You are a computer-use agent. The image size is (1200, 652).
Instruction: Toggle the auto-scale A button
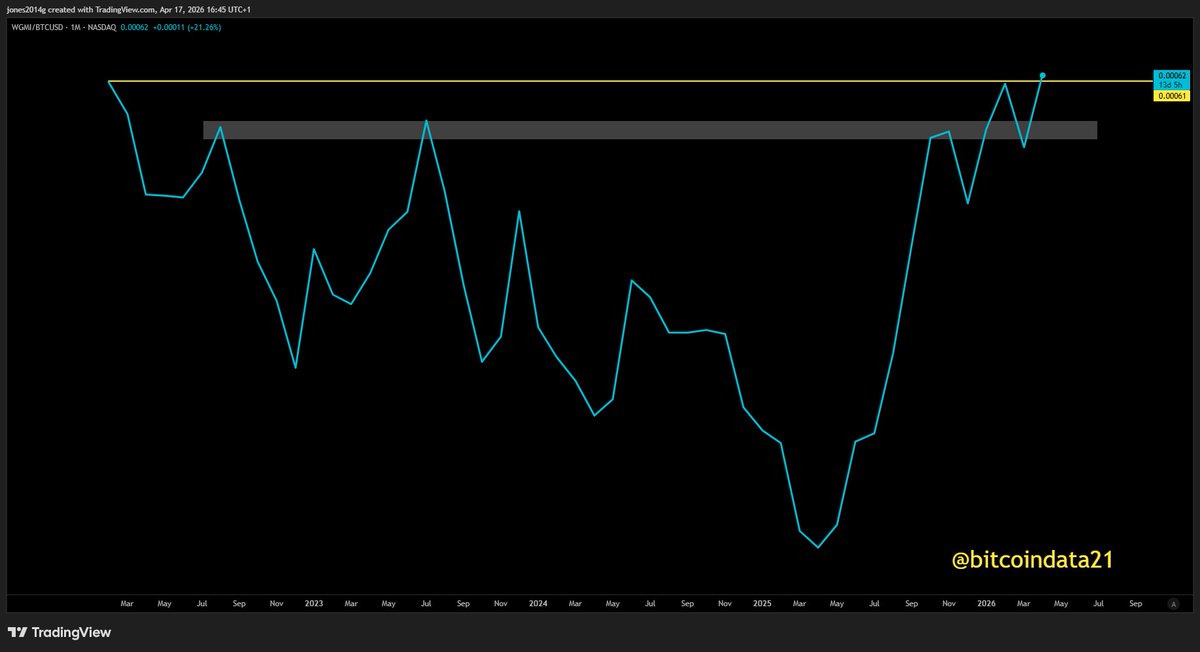tap(1173, 604)
